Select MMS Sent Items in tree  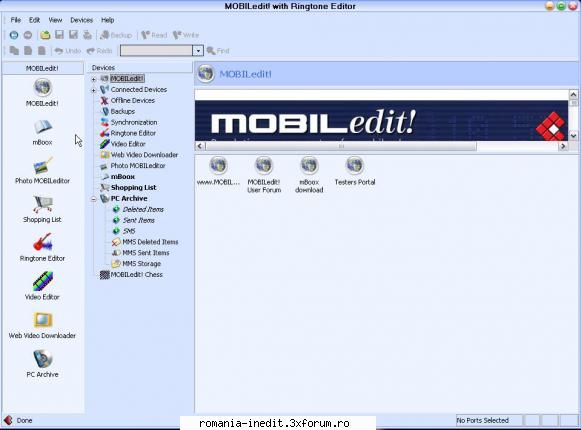(x=146, y=253)
